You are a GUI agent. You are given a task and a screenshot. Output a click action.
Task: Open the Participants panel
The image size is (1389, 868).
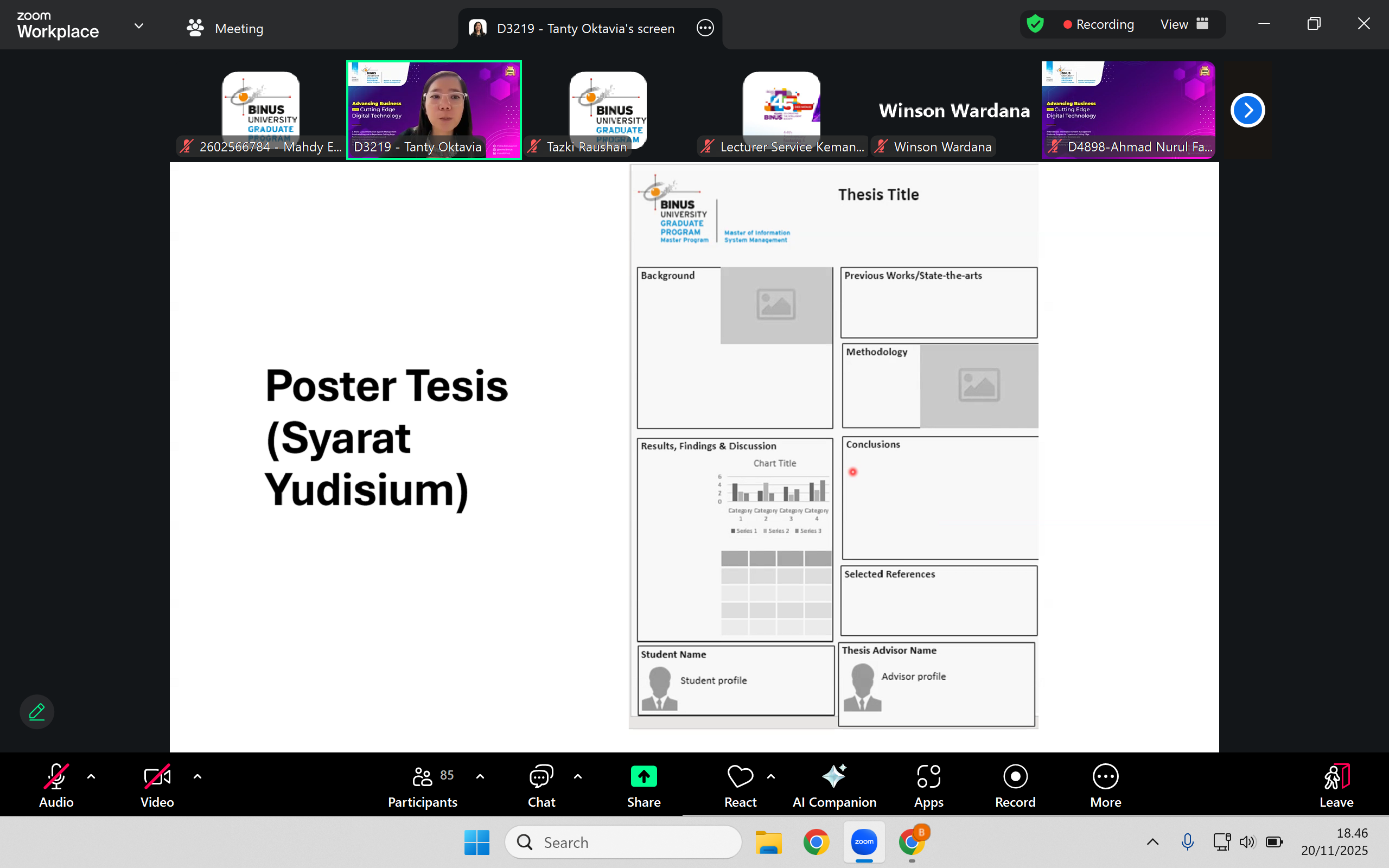tap(423, 786)
